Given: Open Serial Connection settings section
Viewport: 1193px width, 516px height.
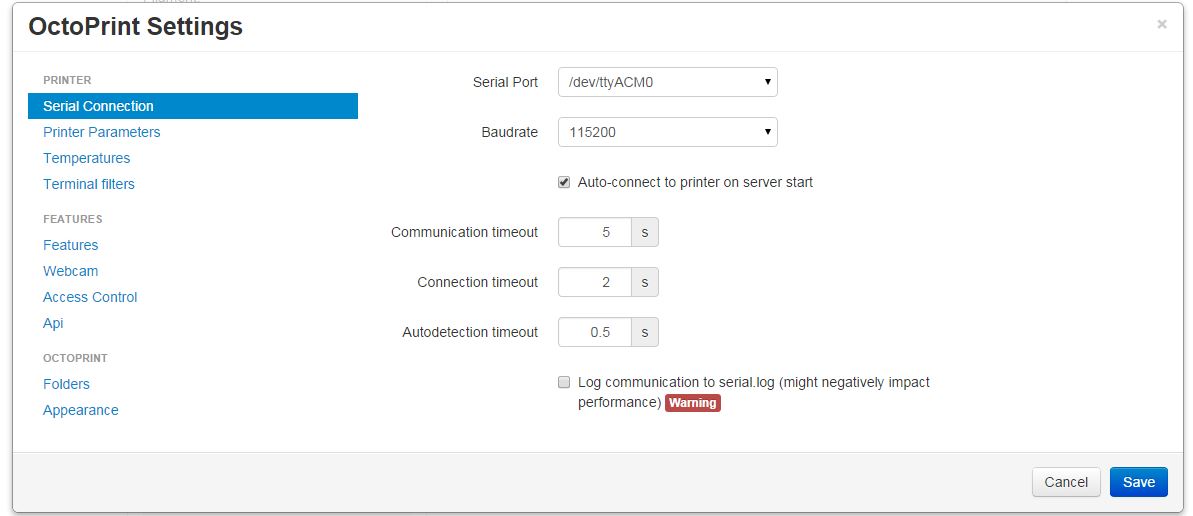Looking at the screenshot, I should (98, 106).
